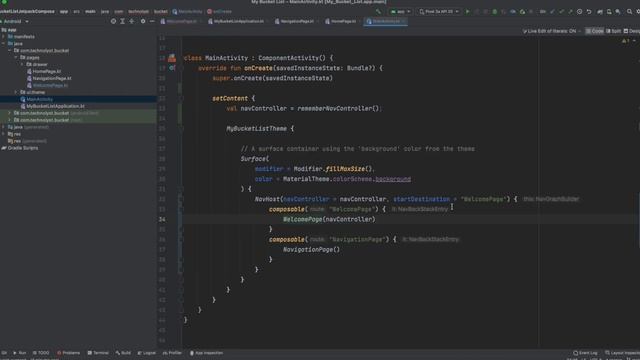Expand the res folder
640x360 pixels.
tap(4, 134)
